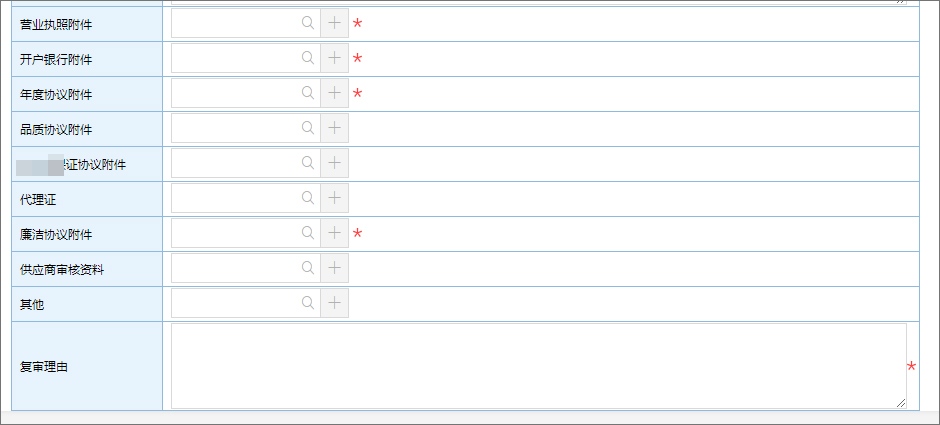Click plus button for 供应商审核资料
The height and width of the screenshot is (425, 940).
(x=334, y=268)
